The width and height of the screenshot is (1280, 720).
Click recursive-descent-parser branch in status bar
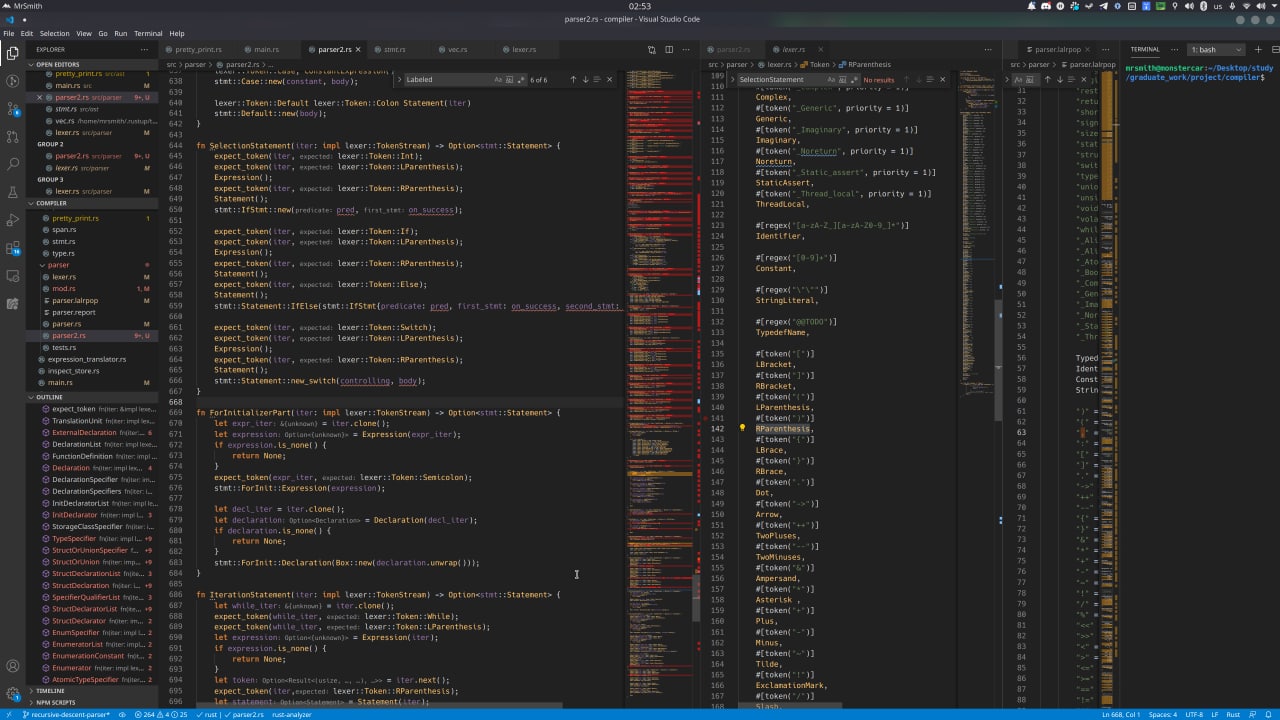pos(66,715)
